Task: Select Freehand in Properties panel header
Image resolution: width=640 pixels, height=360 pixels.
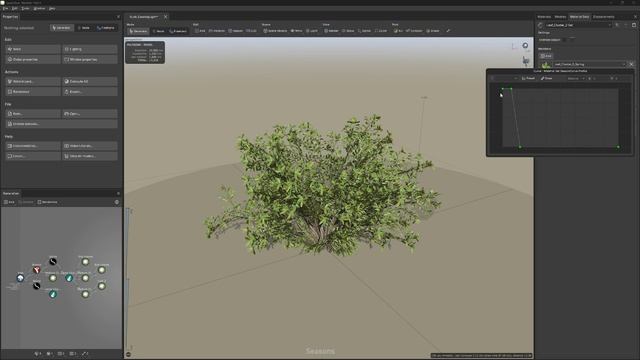Action: tap(106, 28)
